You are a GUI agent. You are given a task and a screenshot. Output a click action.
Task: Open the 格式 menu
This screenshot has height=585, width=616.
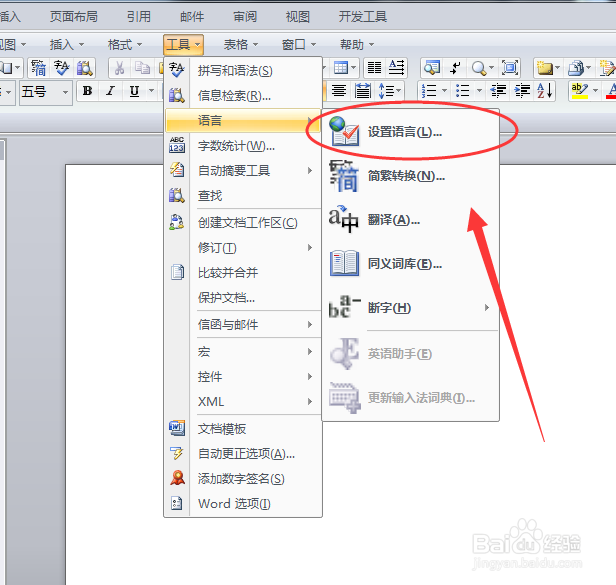pyautogui.click(x=125, y=44)
